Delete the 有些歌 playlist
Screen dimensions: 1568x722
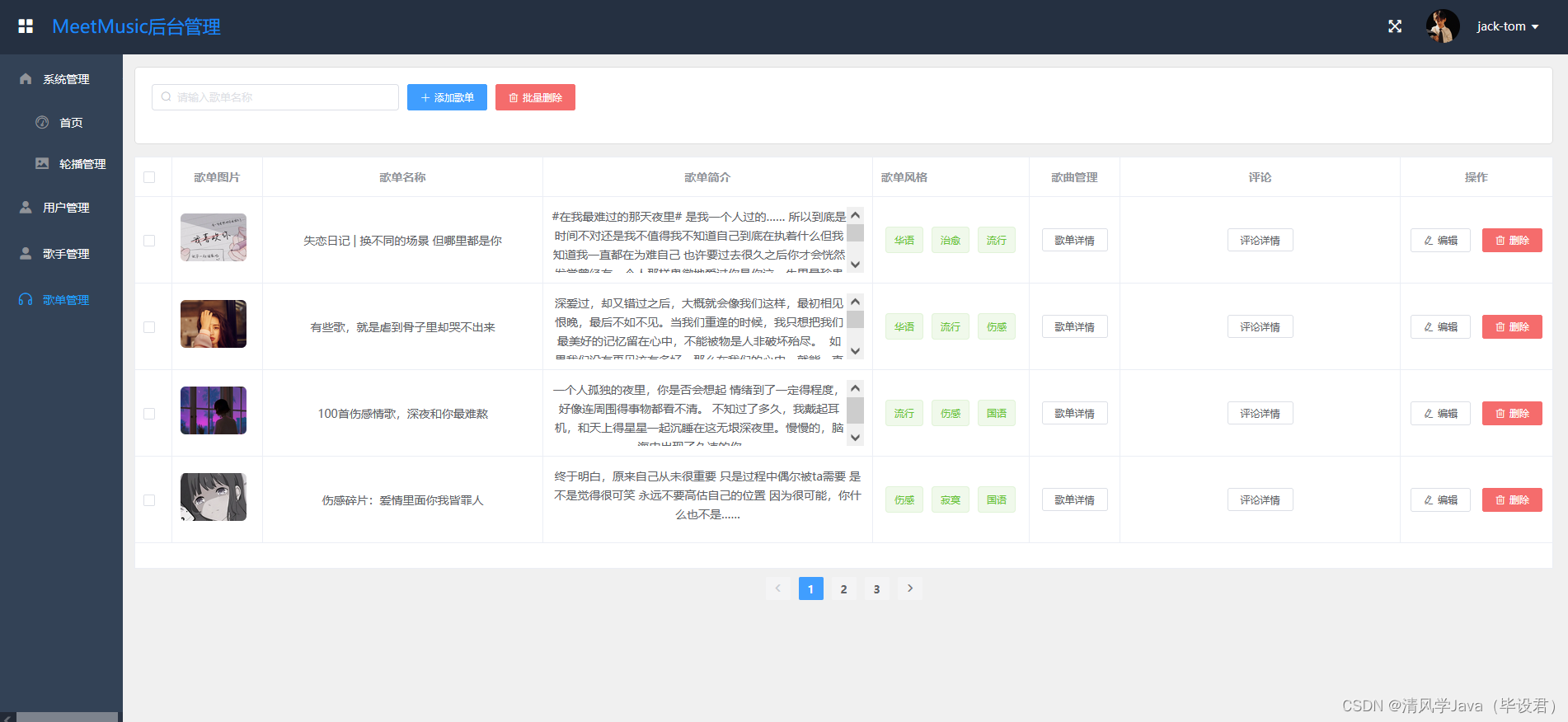click(1512, 326)
